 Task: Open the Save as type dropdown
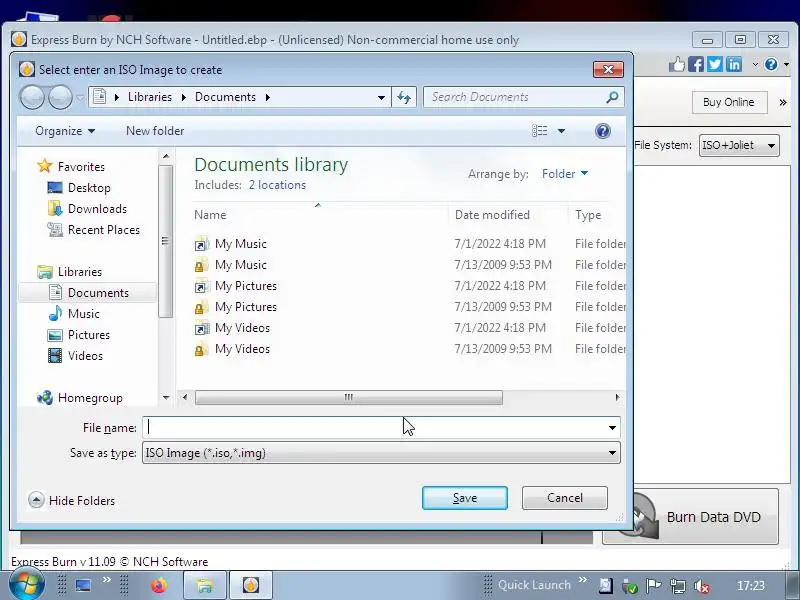click(x=381, y=453)
